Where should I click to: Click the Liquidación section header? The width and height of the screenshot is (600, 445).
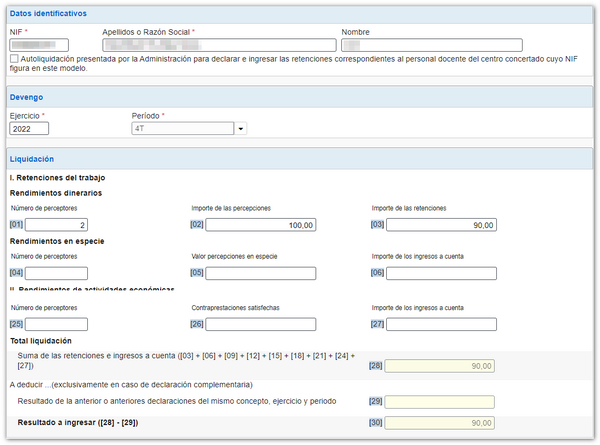tap(31, 159)
